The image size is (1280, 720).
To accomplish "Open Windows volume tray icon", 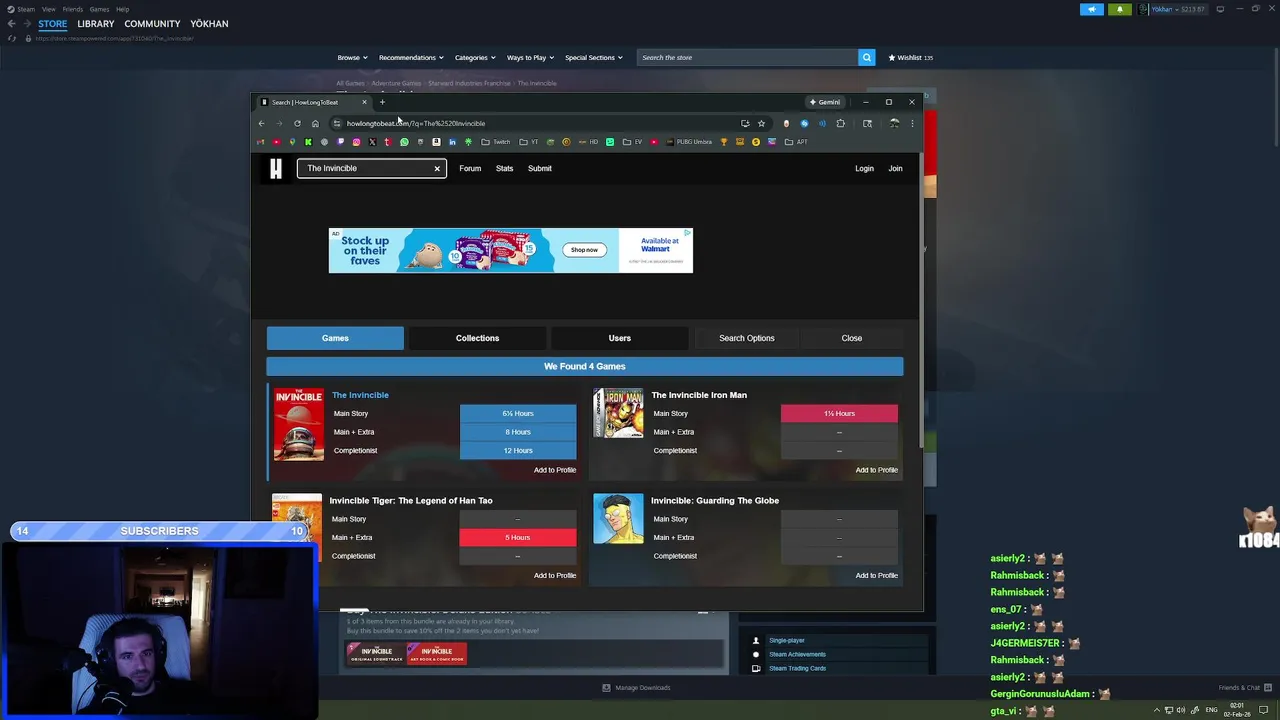I will tap(1181, 710).
